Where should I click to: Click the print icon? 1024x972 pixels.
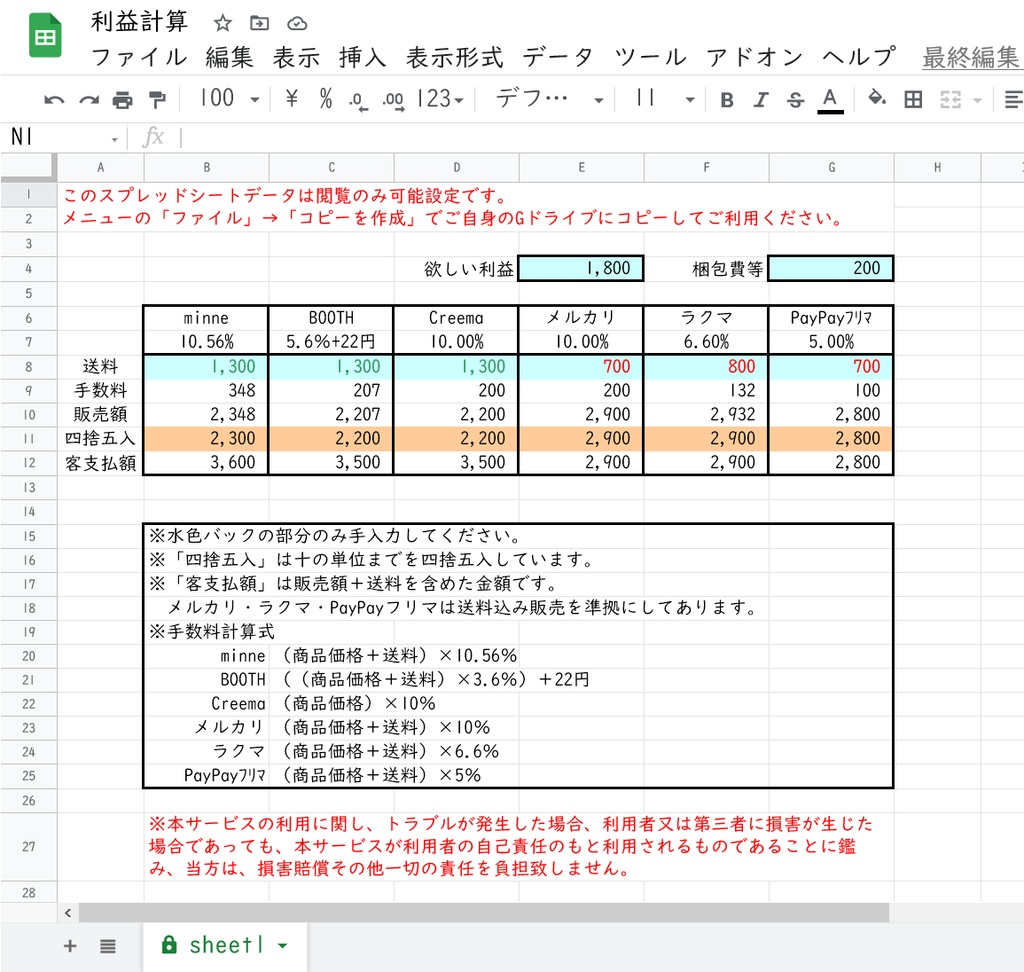[123, 100]
